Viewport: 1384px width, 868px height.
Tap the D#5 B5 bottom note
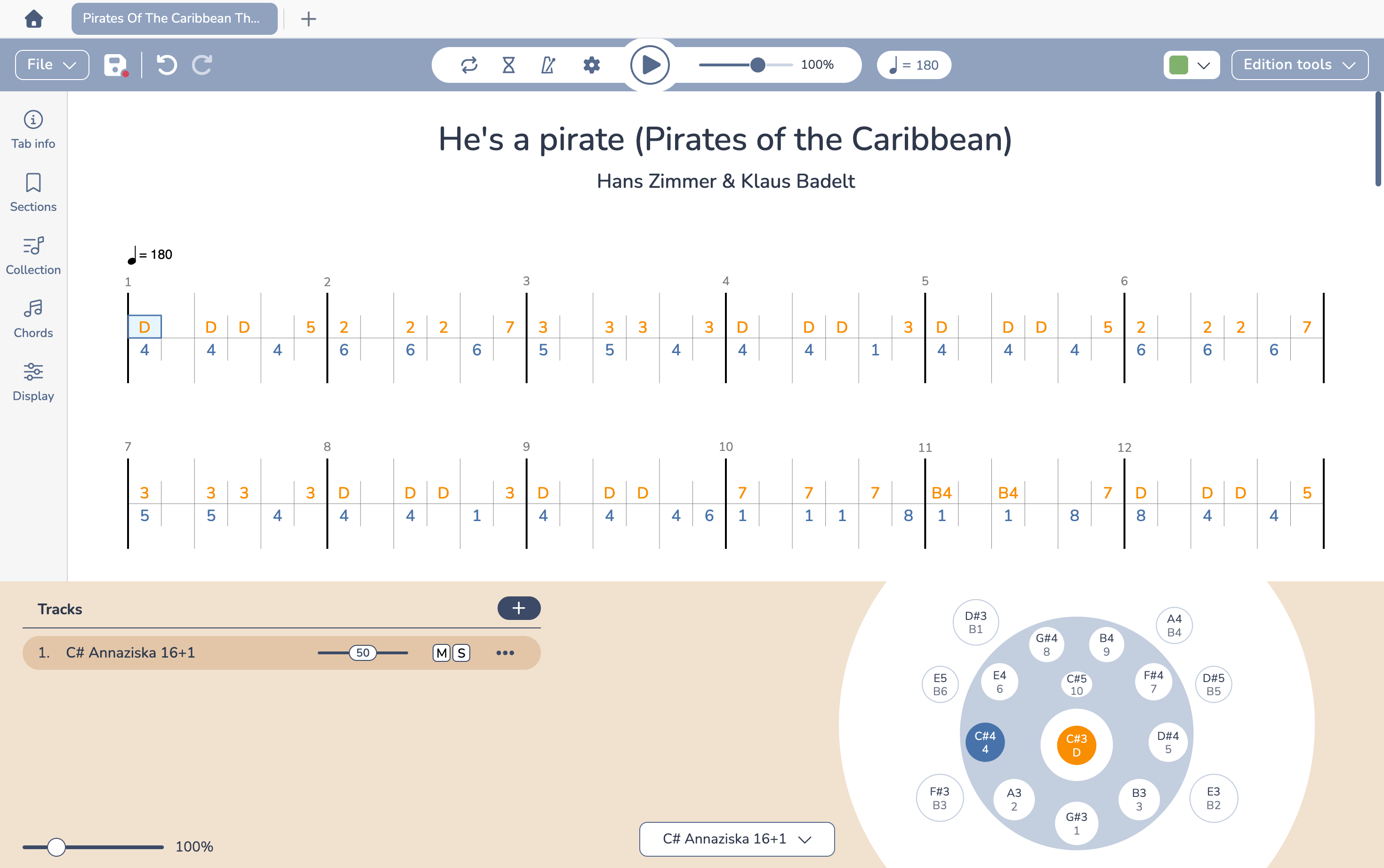(x=1214, y=684)
